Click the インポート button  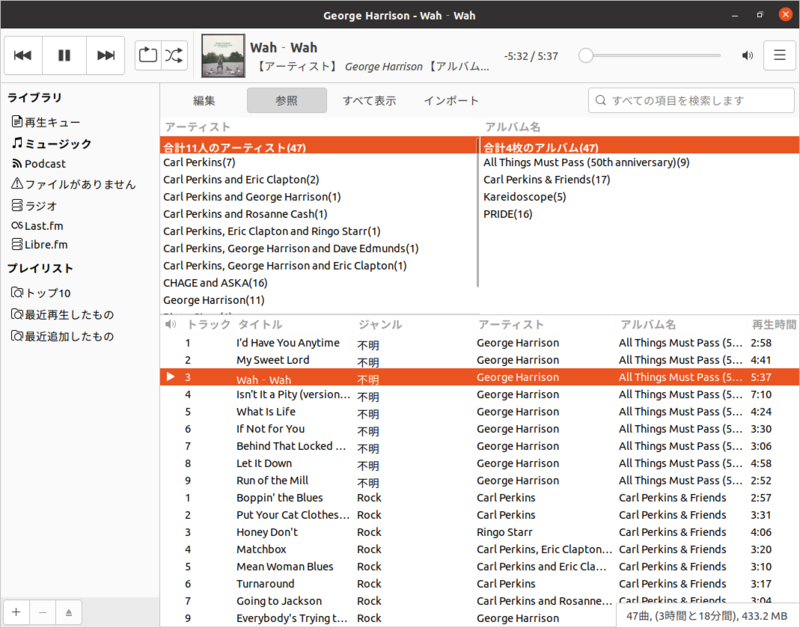point(452,101)
